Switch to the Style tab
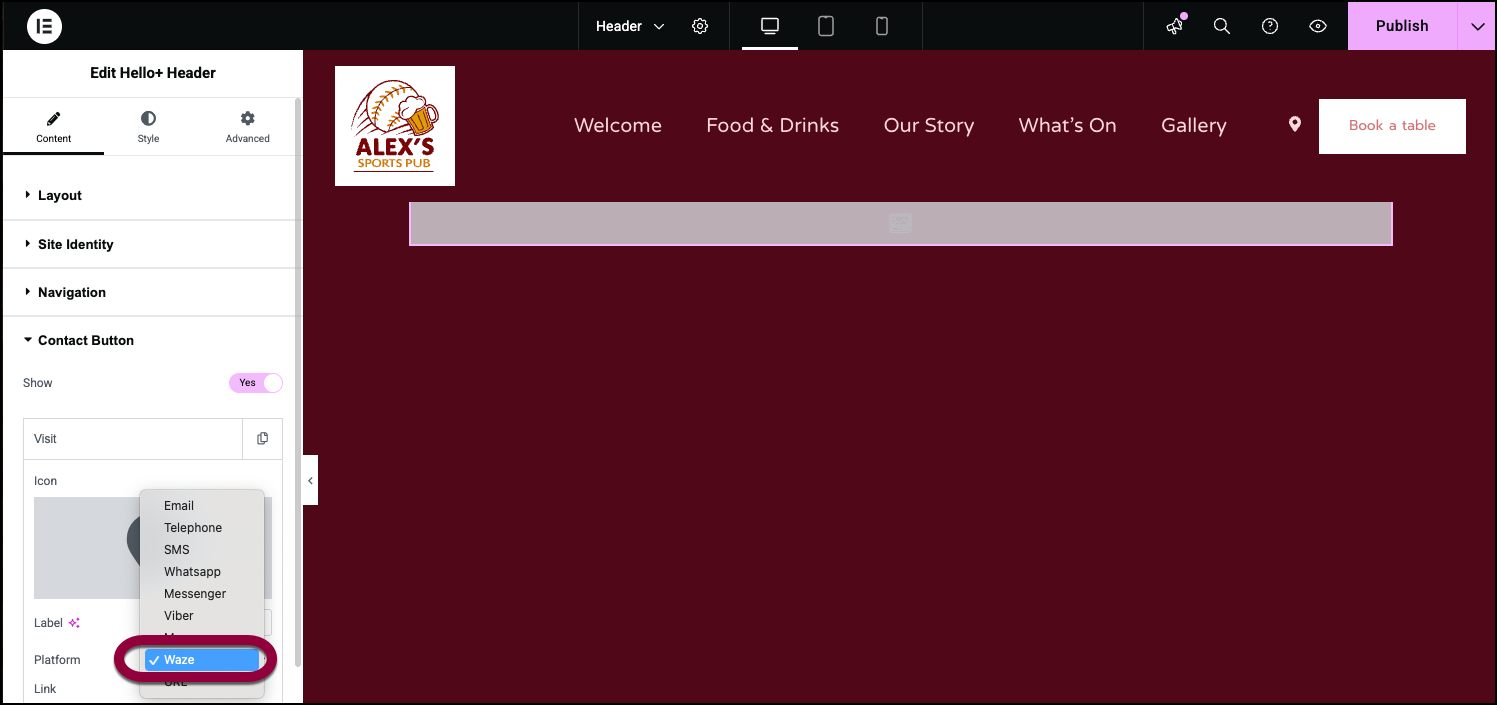 [x=148, y=127]
